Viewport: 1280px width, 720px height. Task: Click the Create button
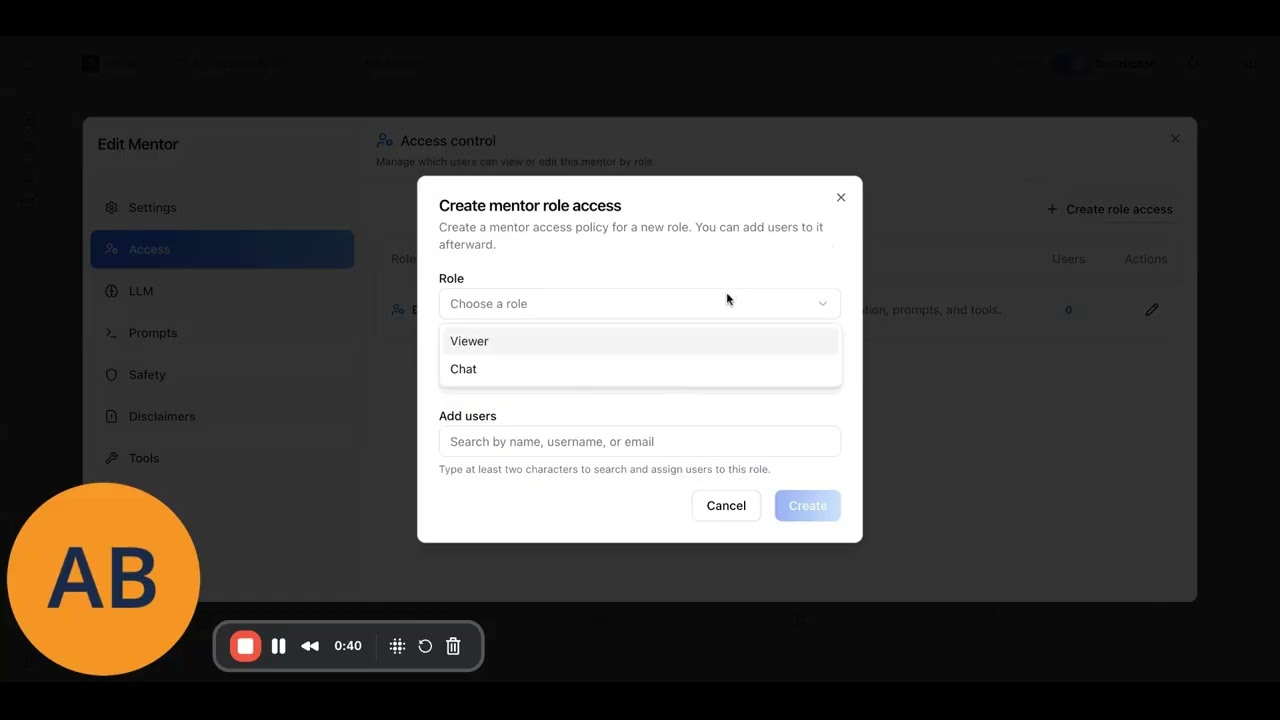(808, 506)
